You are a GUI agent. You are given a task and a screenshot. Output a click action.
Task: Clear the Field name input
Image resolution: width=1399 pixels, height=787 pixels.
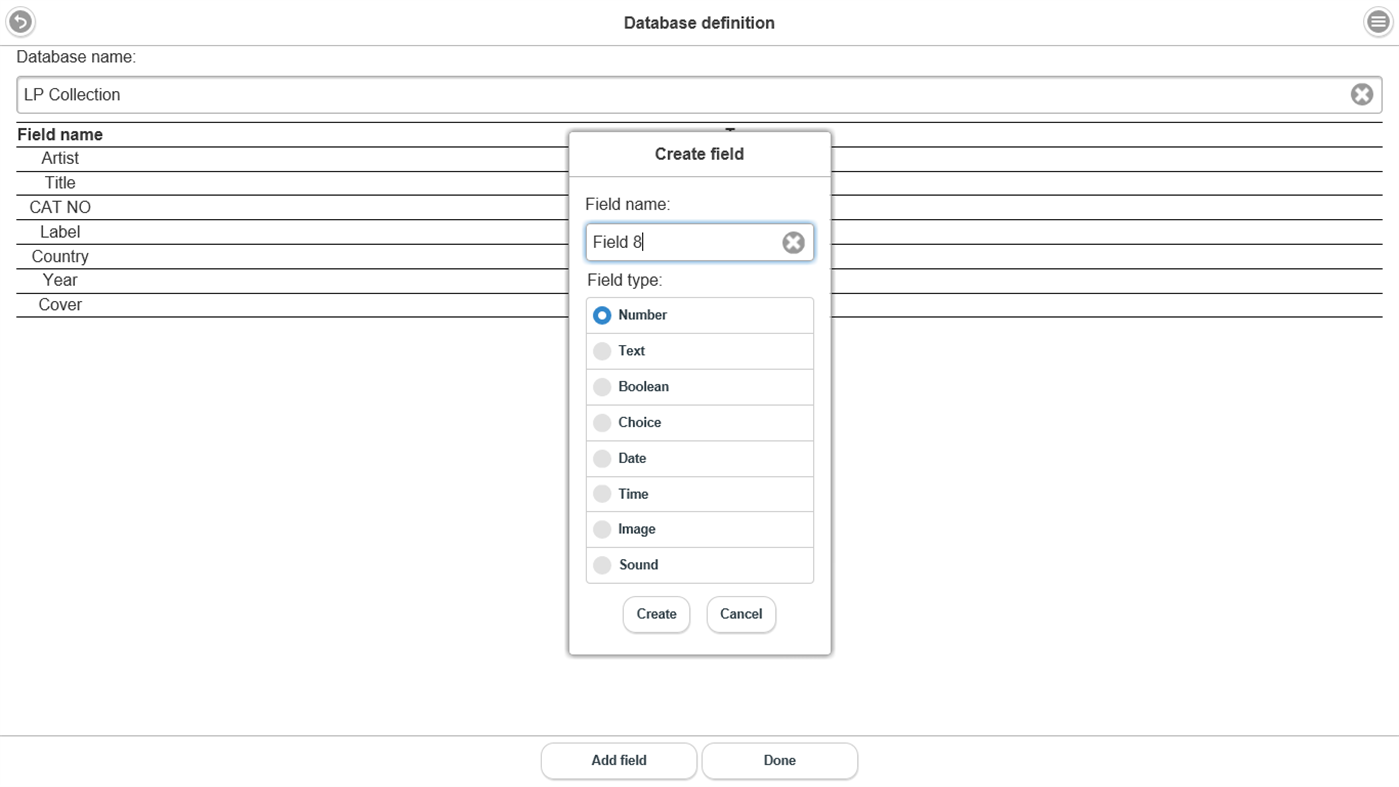(793, 241)
